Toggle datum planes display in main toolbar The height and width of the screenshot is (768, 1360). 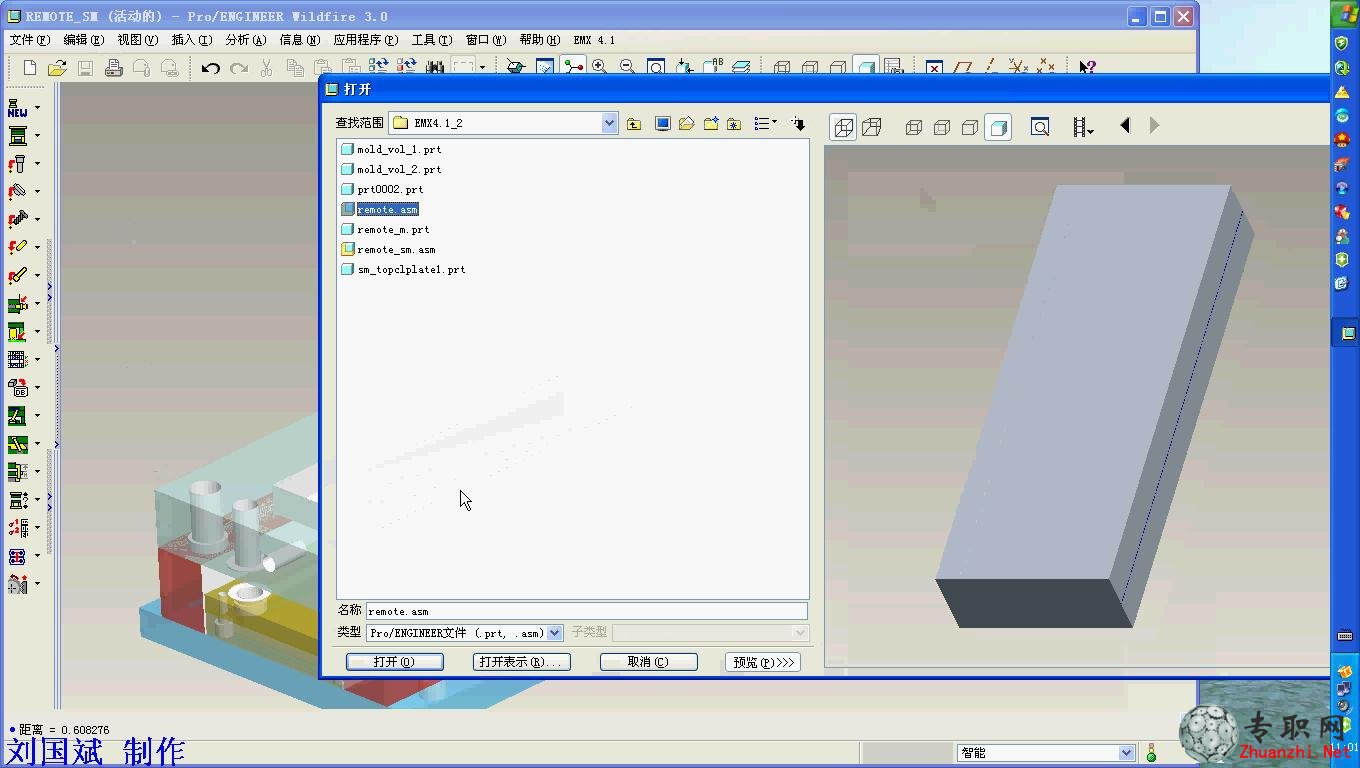click(x=962, y=67)
